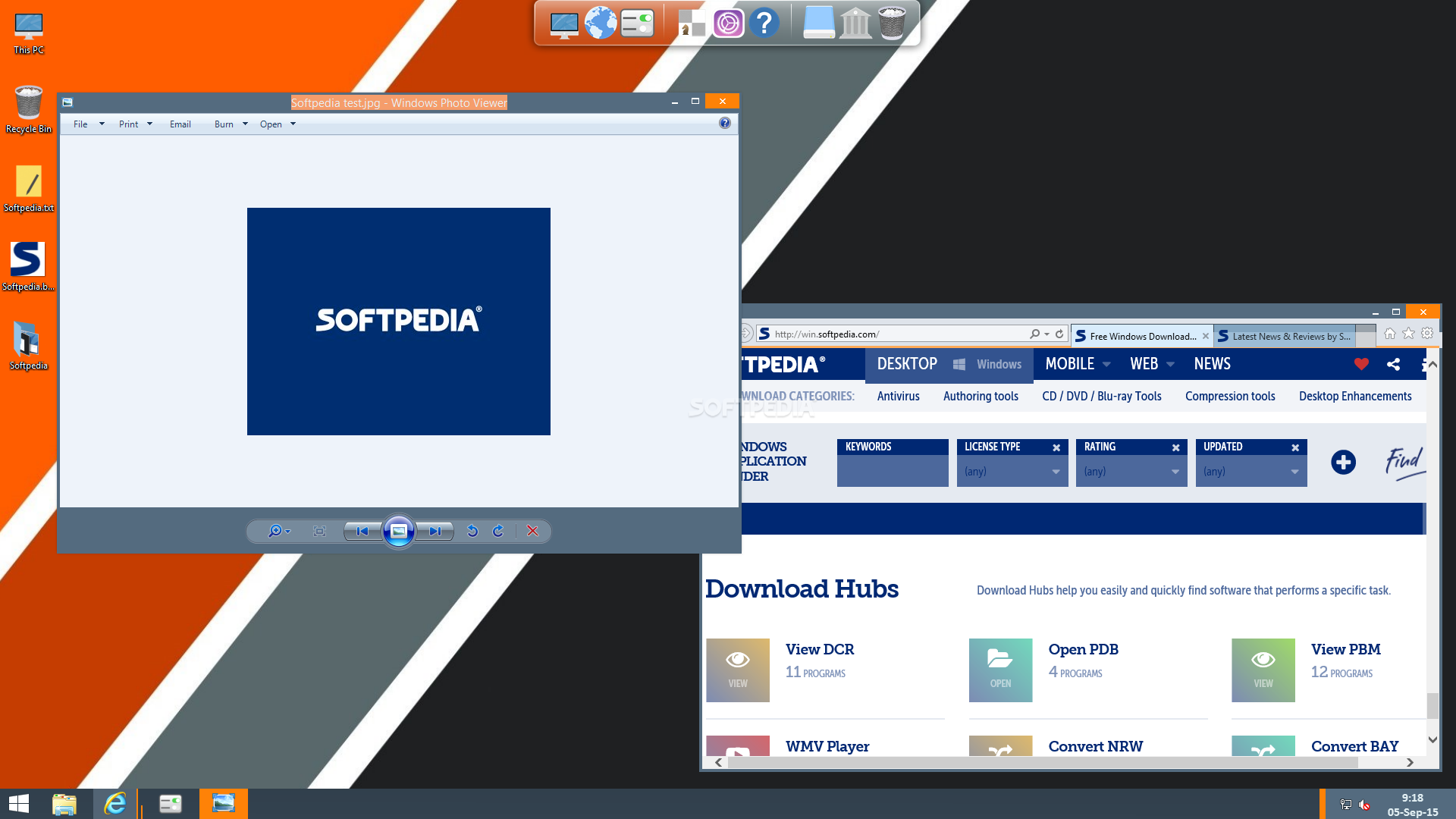Open CD / DVD / Blu-ray Tools link
This screenshot has width=1456, height=819.
click(x=1101, y=397)
